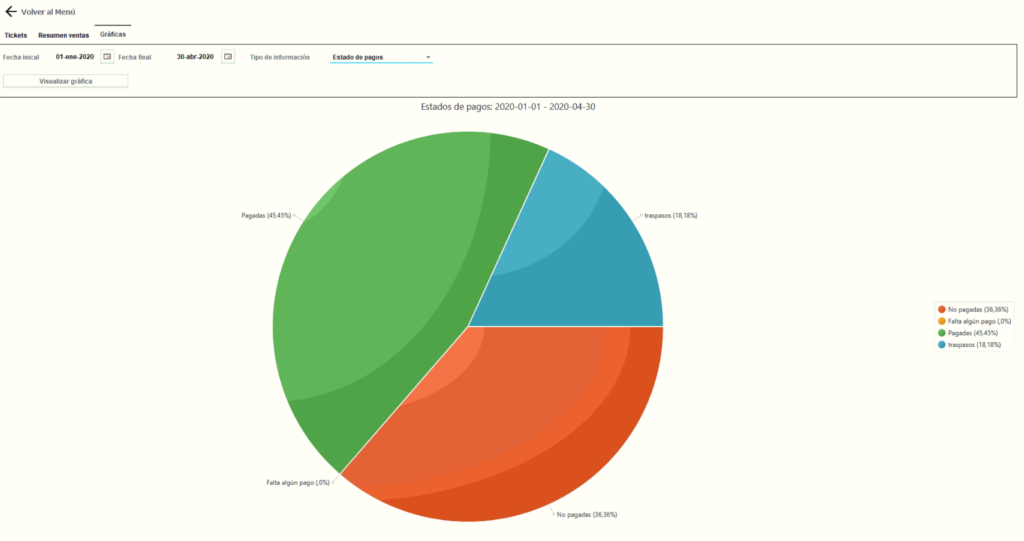
Task: Click the red No pagadas legend dot
Action: pos(942,310)
